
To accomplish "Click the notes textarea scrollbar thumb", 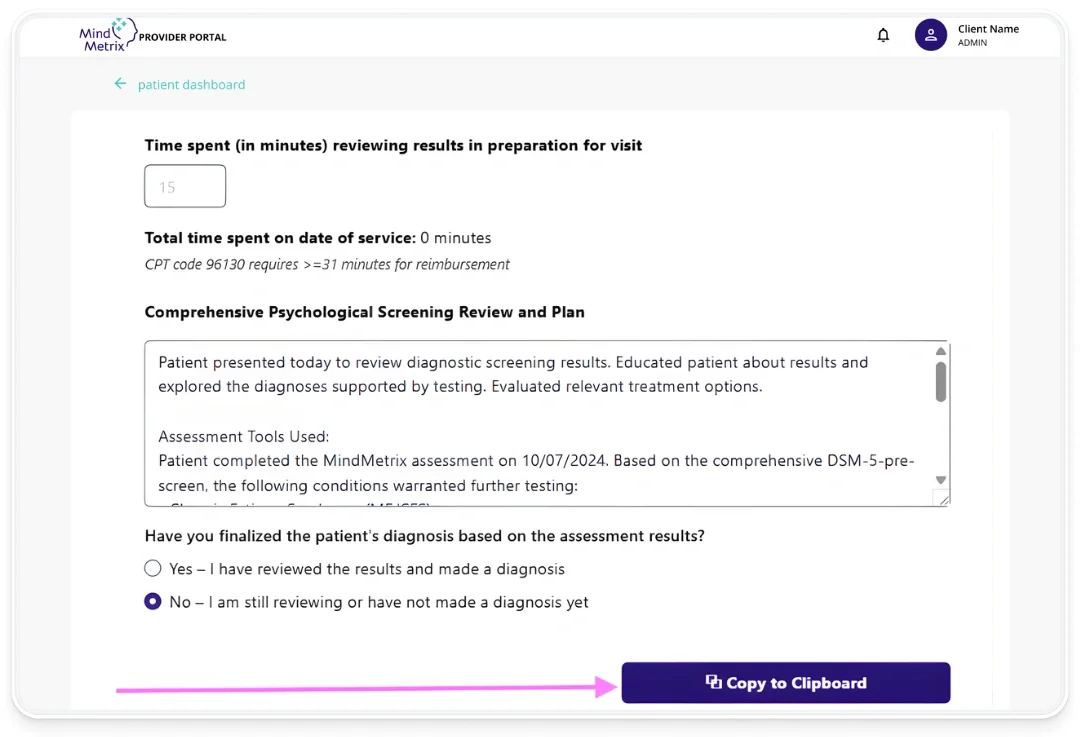I will pos(941,381).
